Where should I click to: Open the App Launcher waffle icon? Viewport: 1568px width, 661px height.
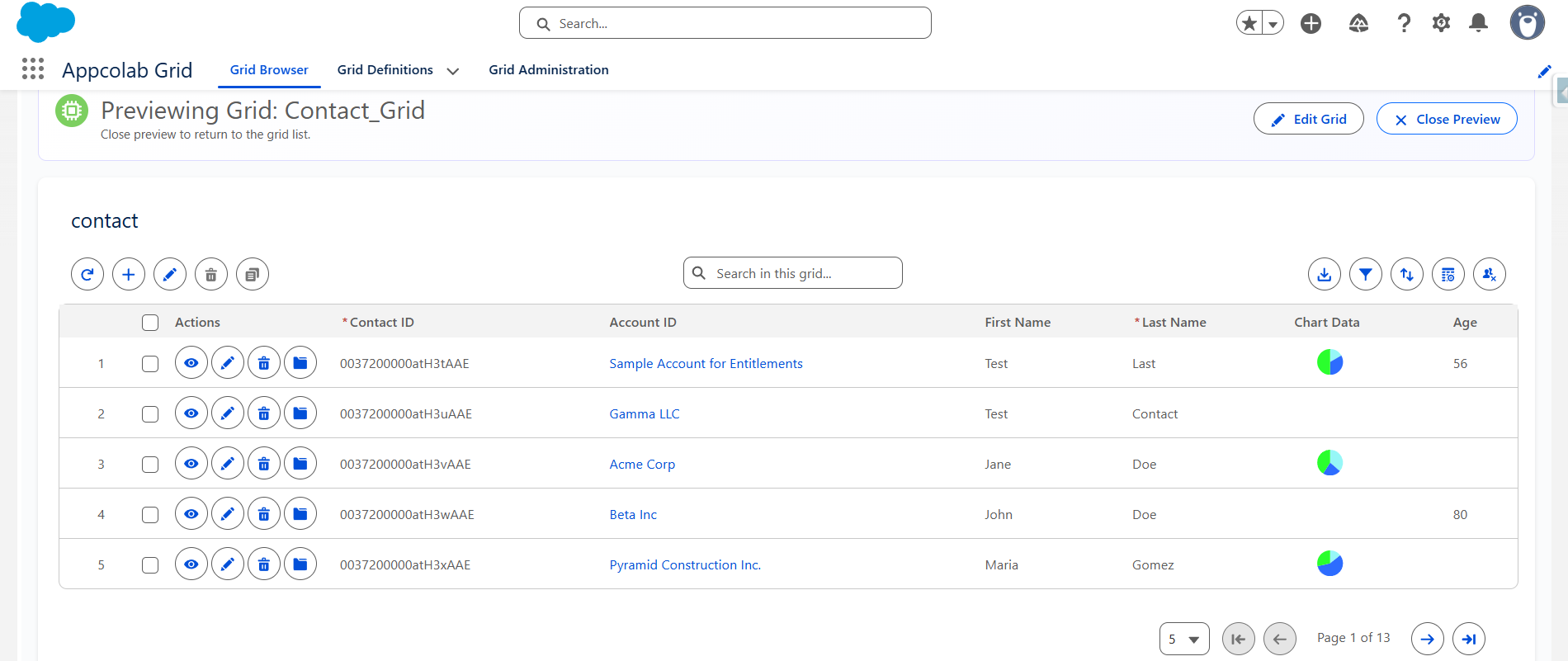(x=33, y=68)
